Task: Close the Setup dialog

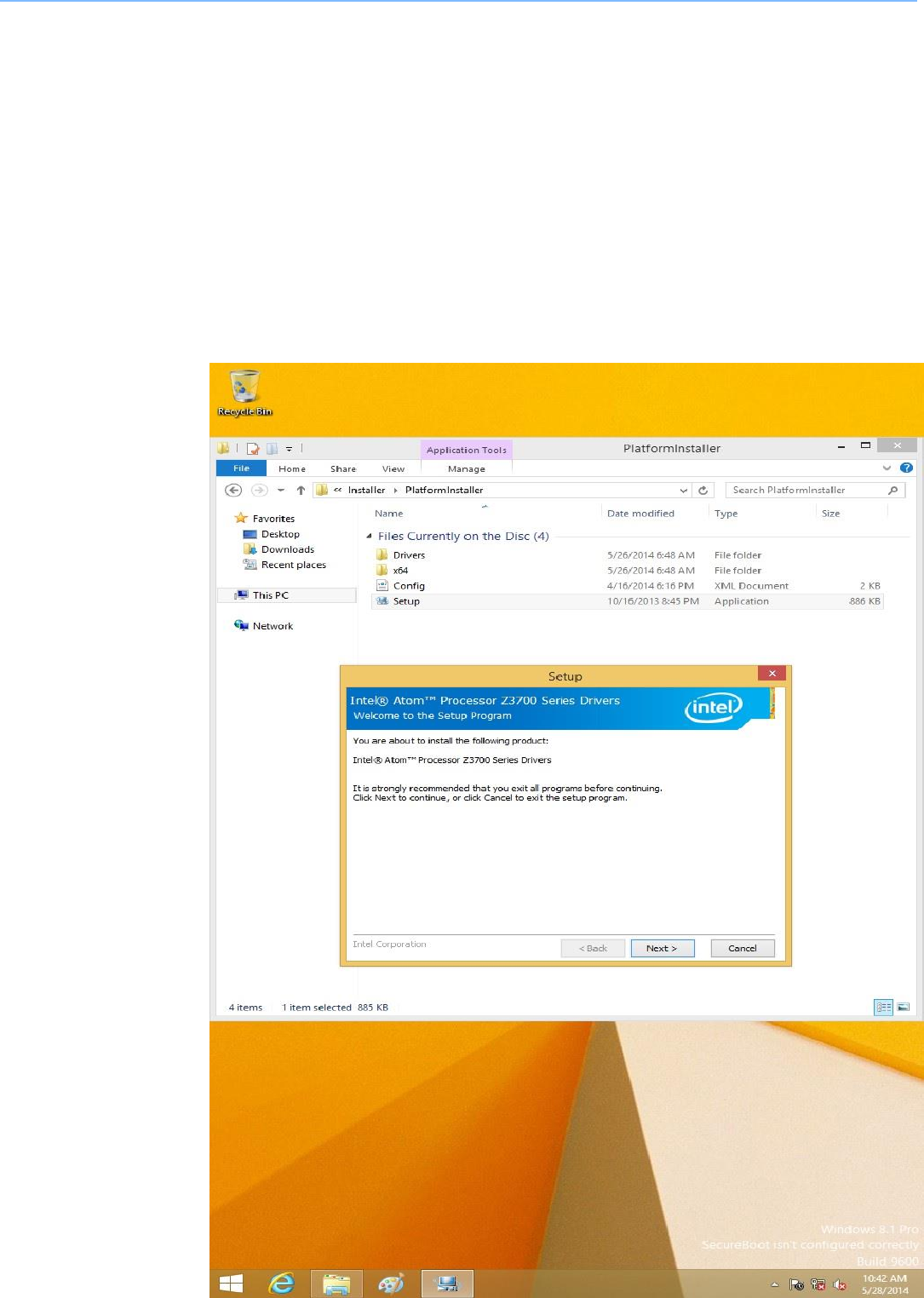Action: 772,674
